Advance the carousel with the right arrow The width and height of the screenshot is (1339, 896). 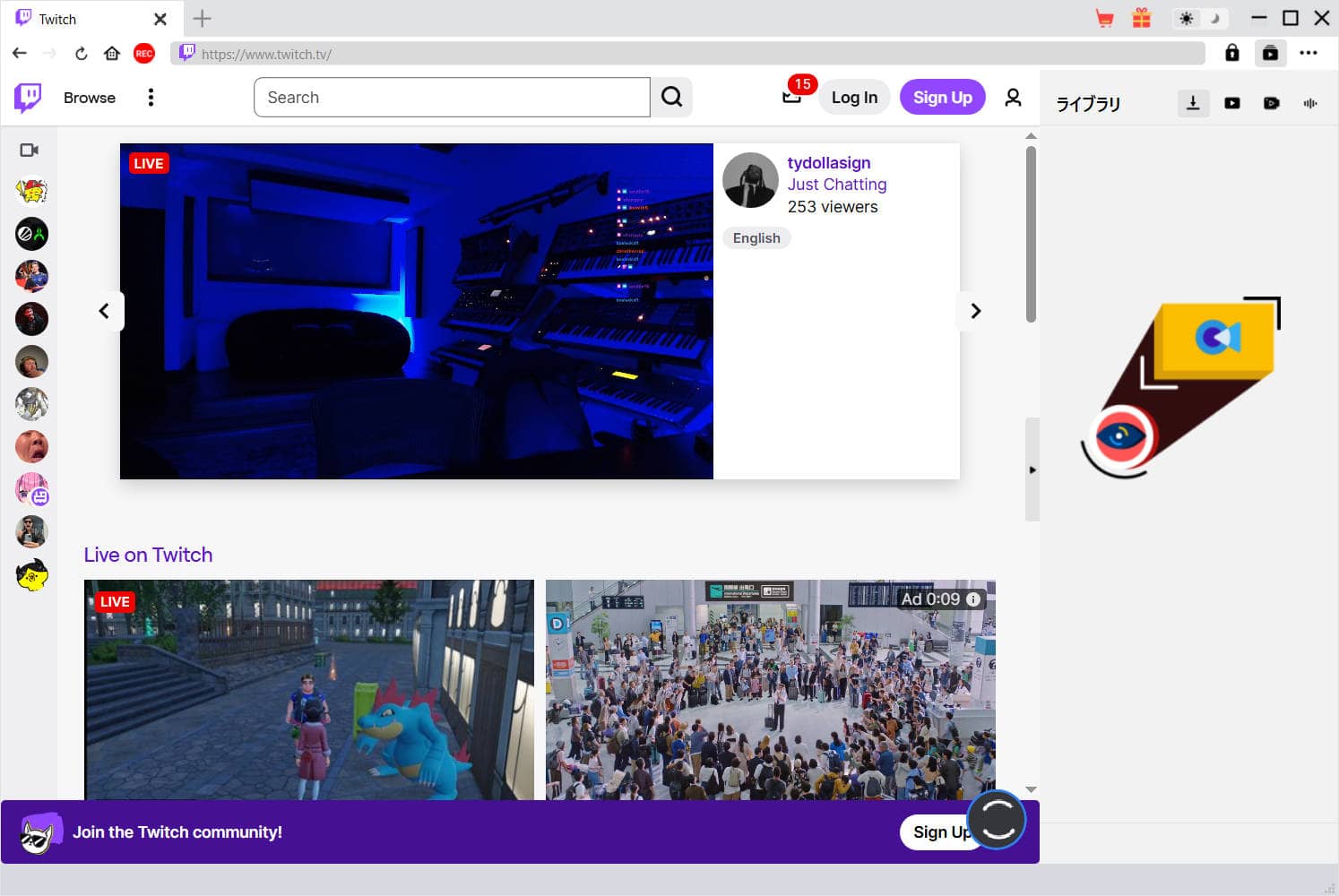coord(974,310)
